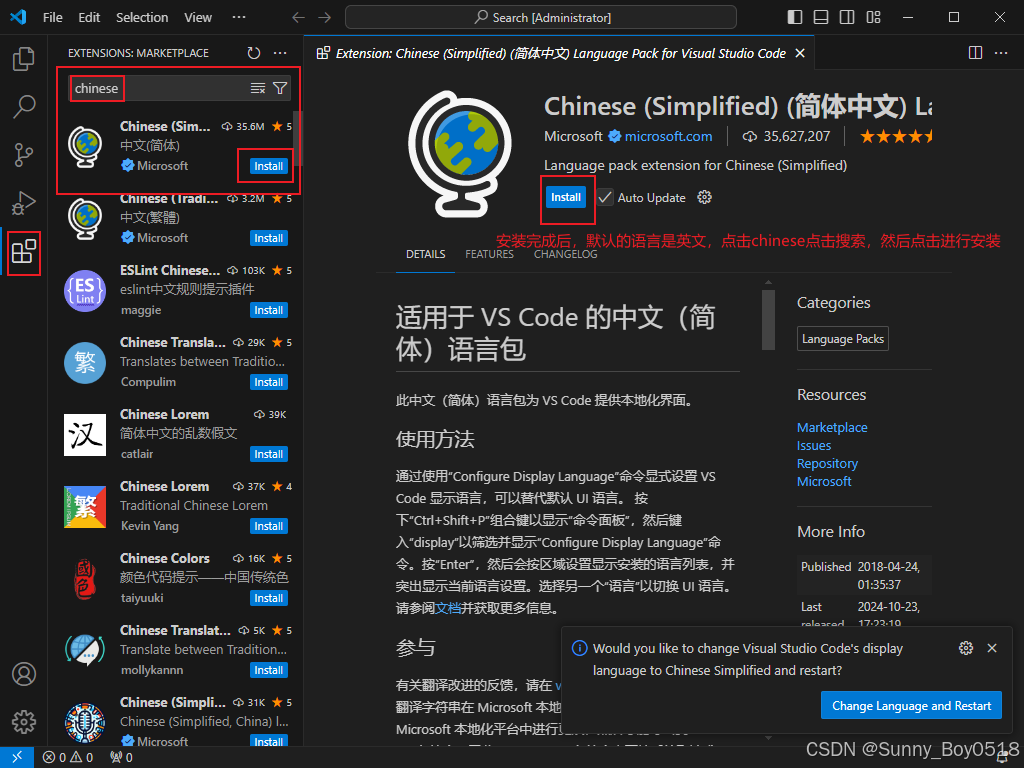
Task: Install Chinese (Simplified) from the list
Action: 268,166
